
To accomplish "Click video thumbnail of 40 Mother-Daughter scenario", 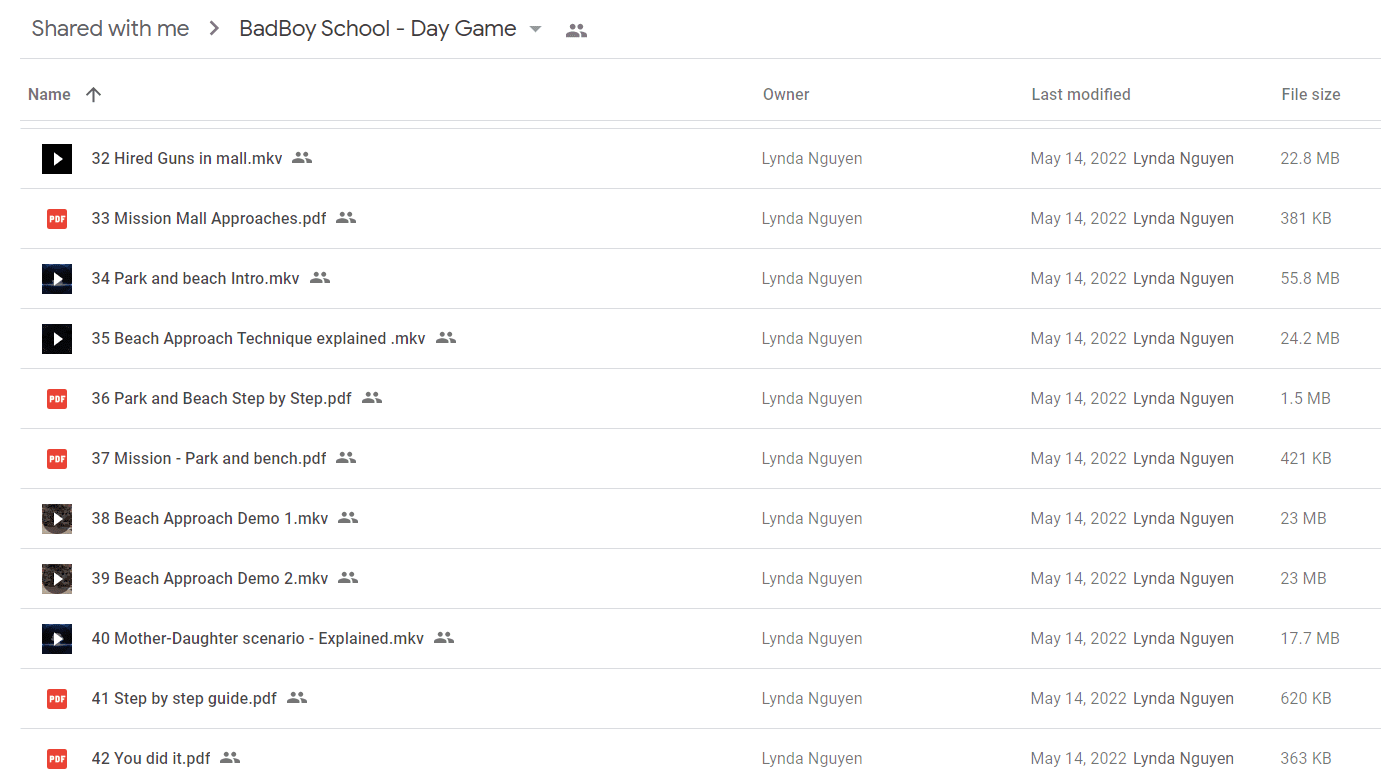I will coord(57,638).
